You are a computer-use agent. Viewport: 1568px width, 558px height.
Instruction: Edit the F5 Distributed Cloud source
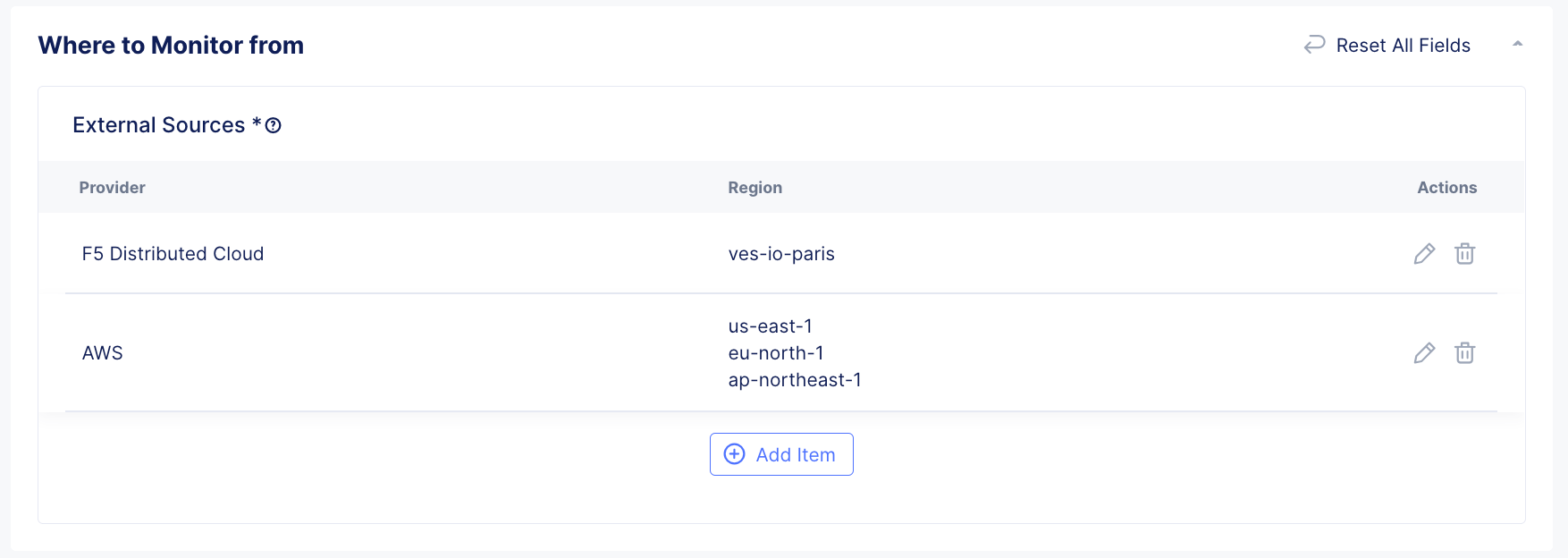1424,254
